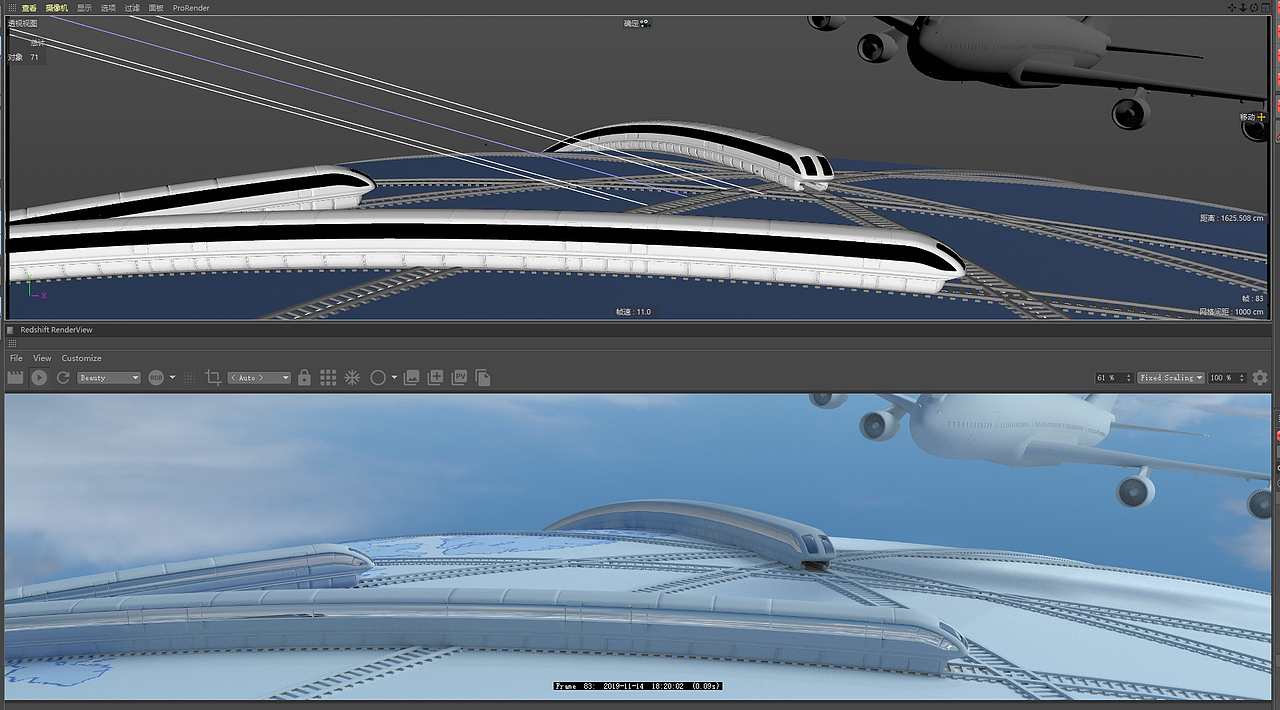Toggle the bucket grid icon
Screen dimensions: 1280x710
pos(328,378)
